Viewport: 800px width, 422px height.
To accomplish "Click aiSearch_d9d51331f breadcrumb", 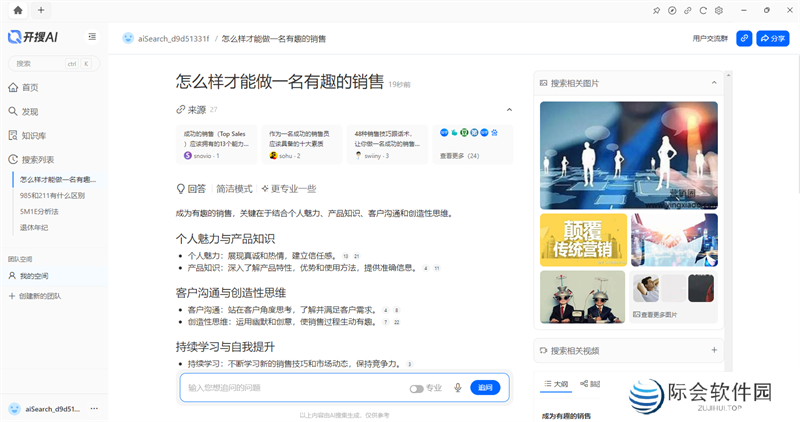I will tap(173, 38).
